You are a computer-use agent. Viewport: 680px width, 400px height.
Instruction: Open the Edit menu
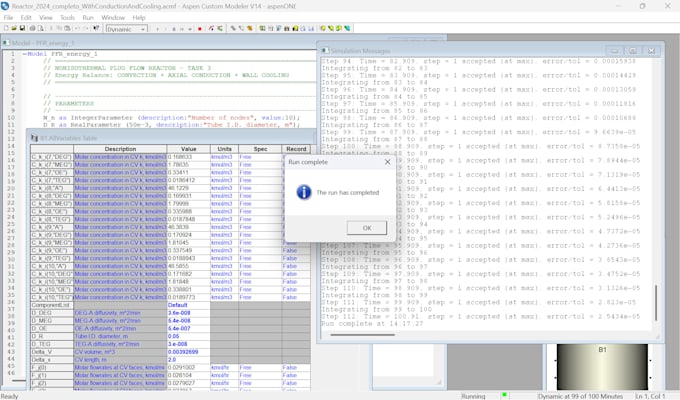click(26, 18)
